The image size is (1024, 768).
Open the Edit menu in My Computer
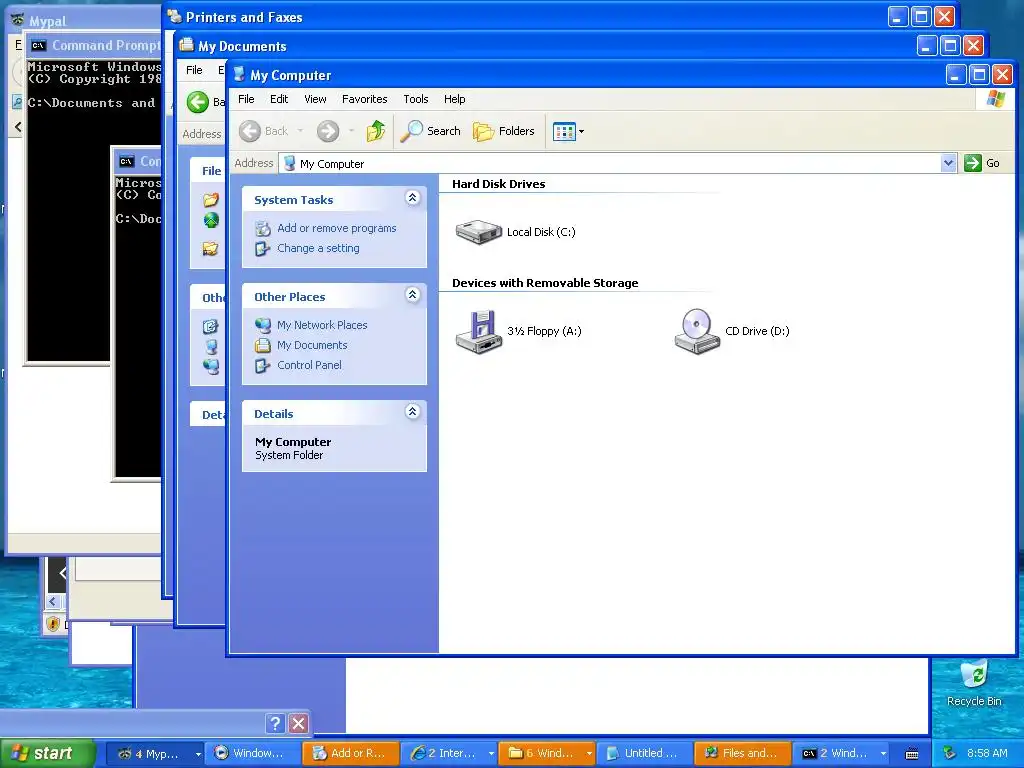point(279,99)
